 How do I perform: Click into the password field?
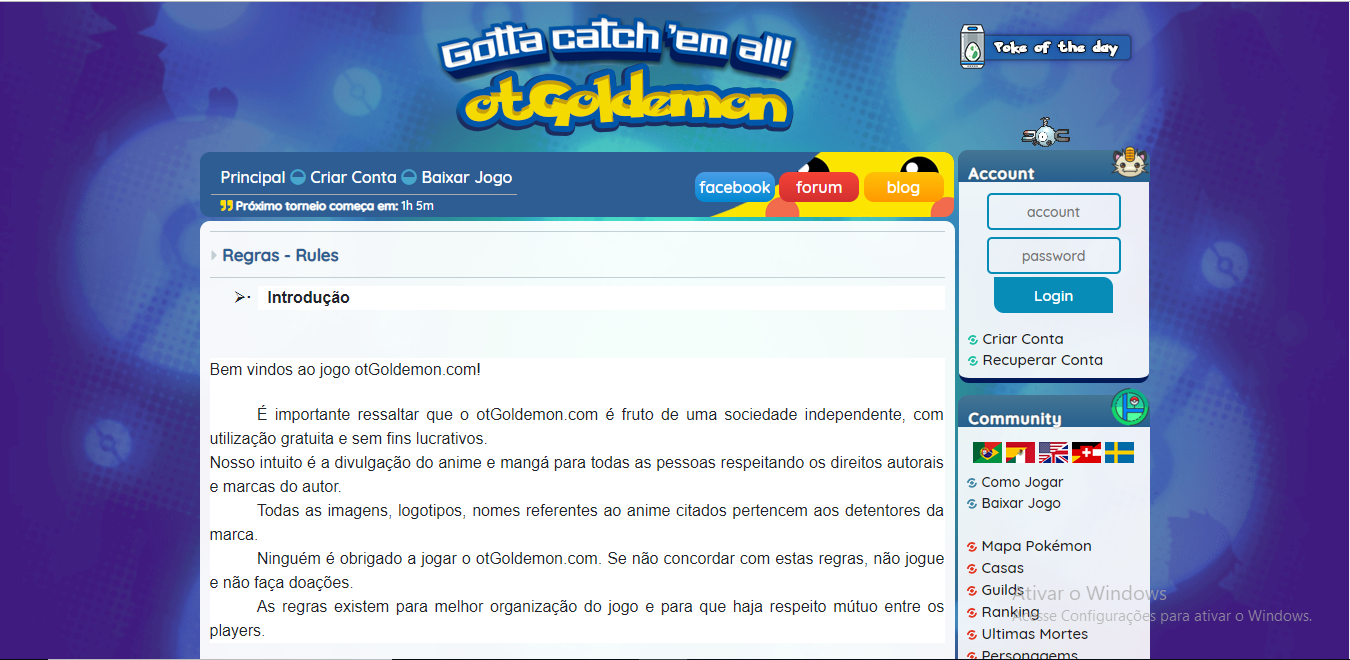click(x=1053, y=256)
